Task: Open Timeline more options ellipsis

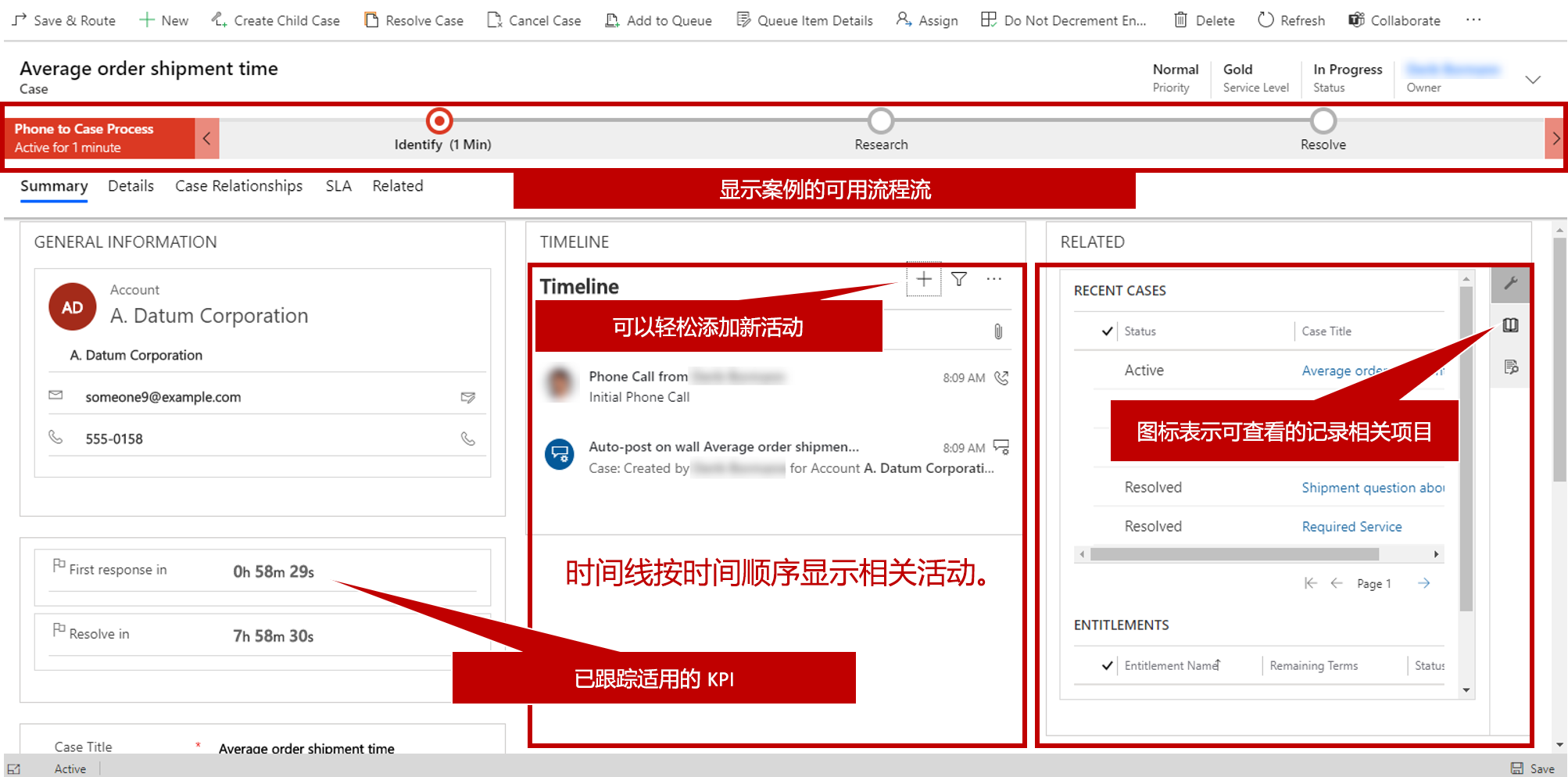Action: pos(993,279)
